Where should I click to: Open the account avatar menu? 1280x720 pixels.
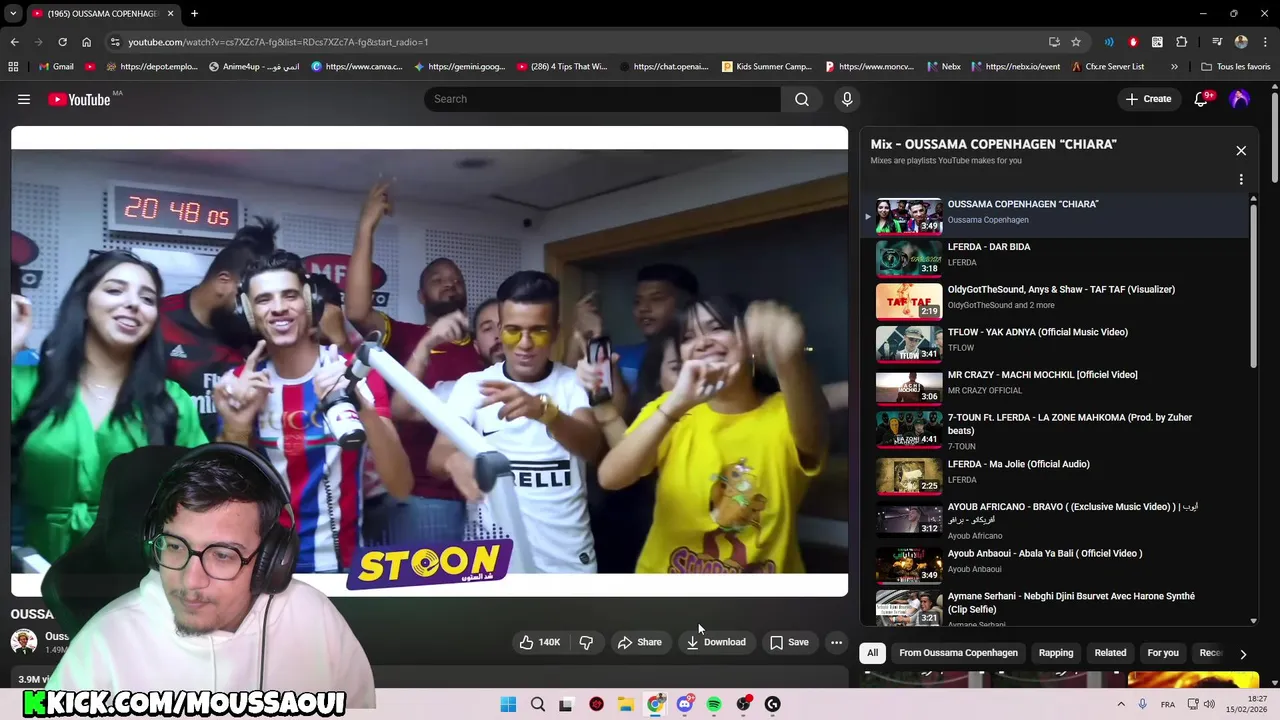pyautogui.click(x=1239, y=99)
